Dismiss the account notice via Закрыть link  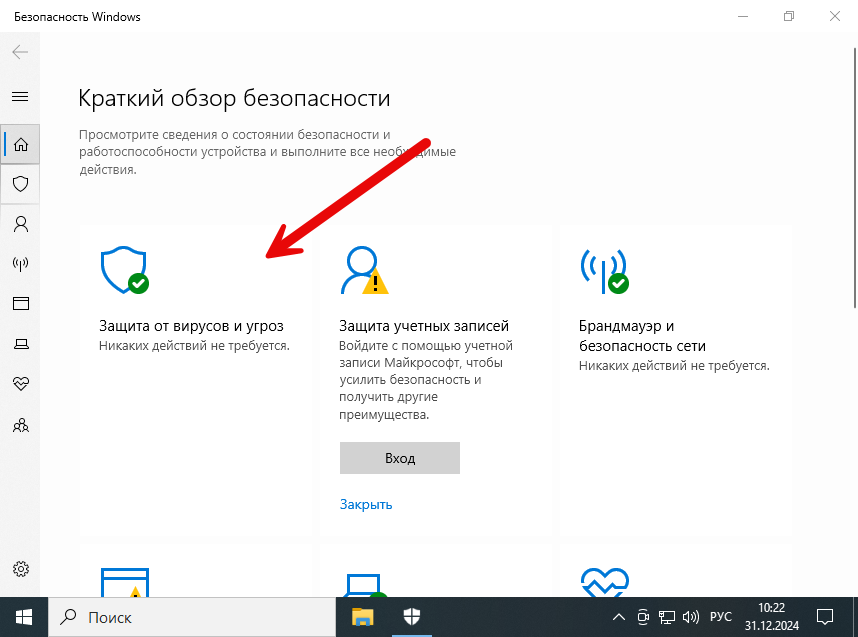365,504
